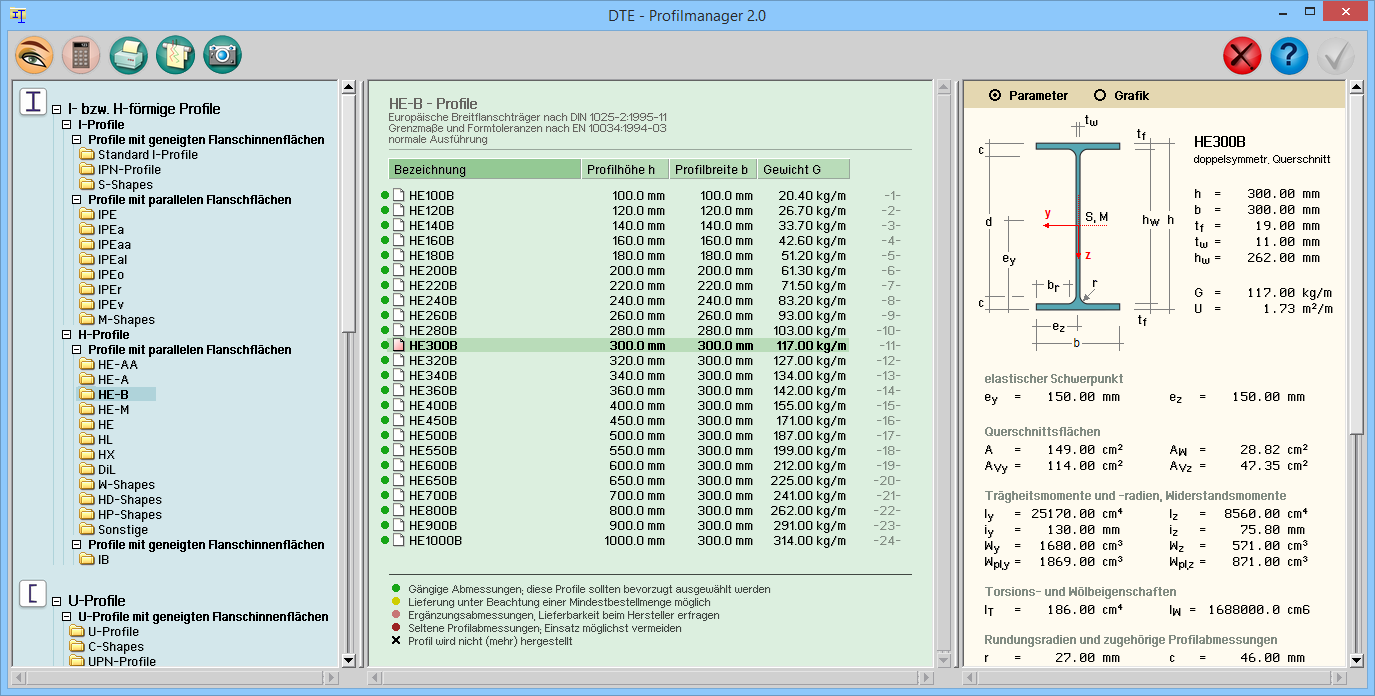This screenshot has width=1375, height=696.
Task: Collapse the I-Profile tree node
Action: 67,125
